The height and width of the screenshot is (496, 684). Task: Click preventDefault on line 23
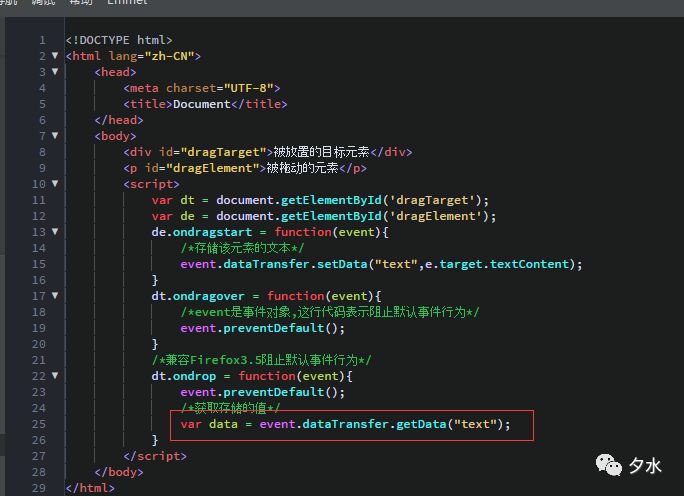click(274, 392)
